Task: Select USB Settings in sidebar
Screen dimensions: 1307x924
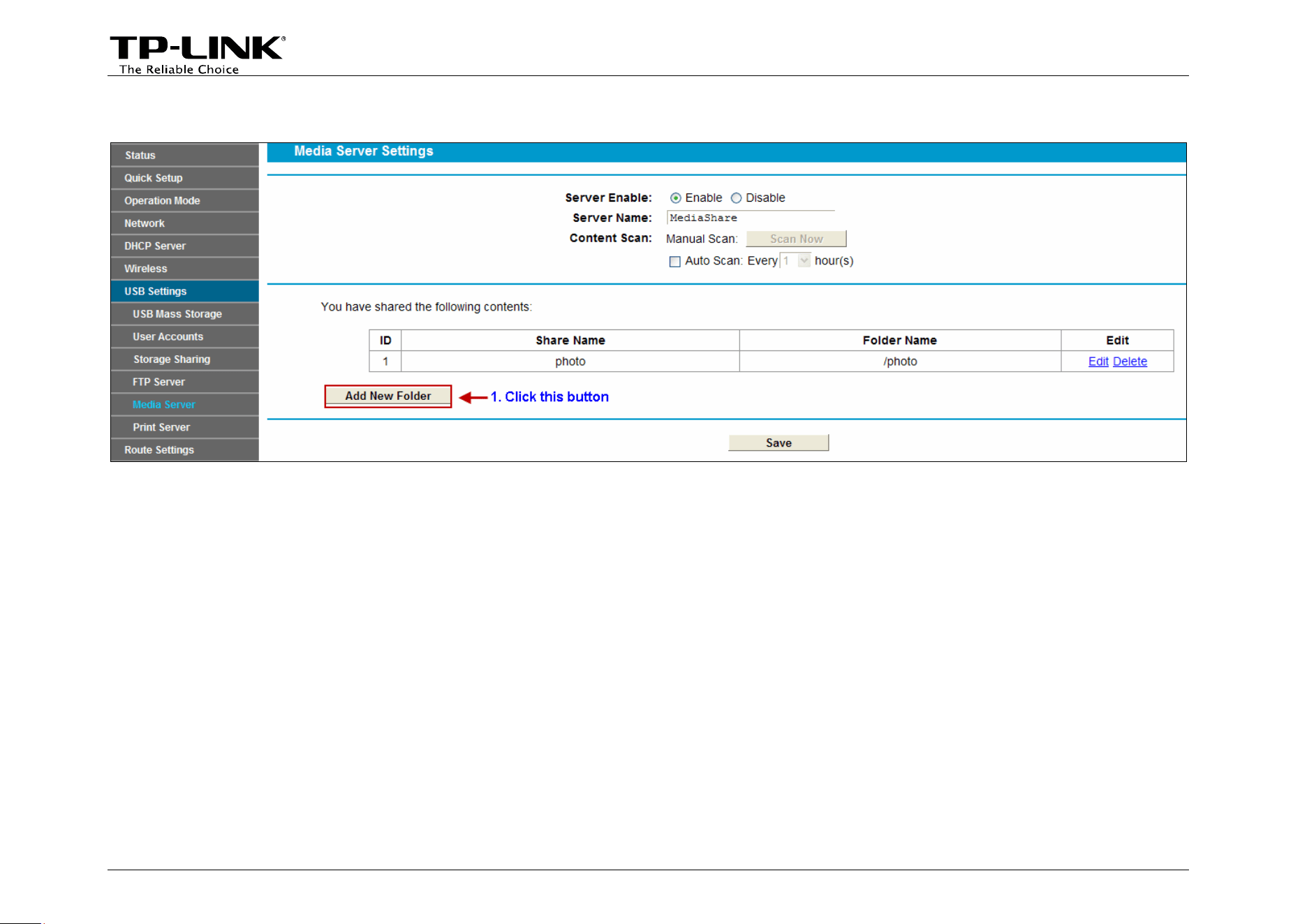Action: [184, 291]
